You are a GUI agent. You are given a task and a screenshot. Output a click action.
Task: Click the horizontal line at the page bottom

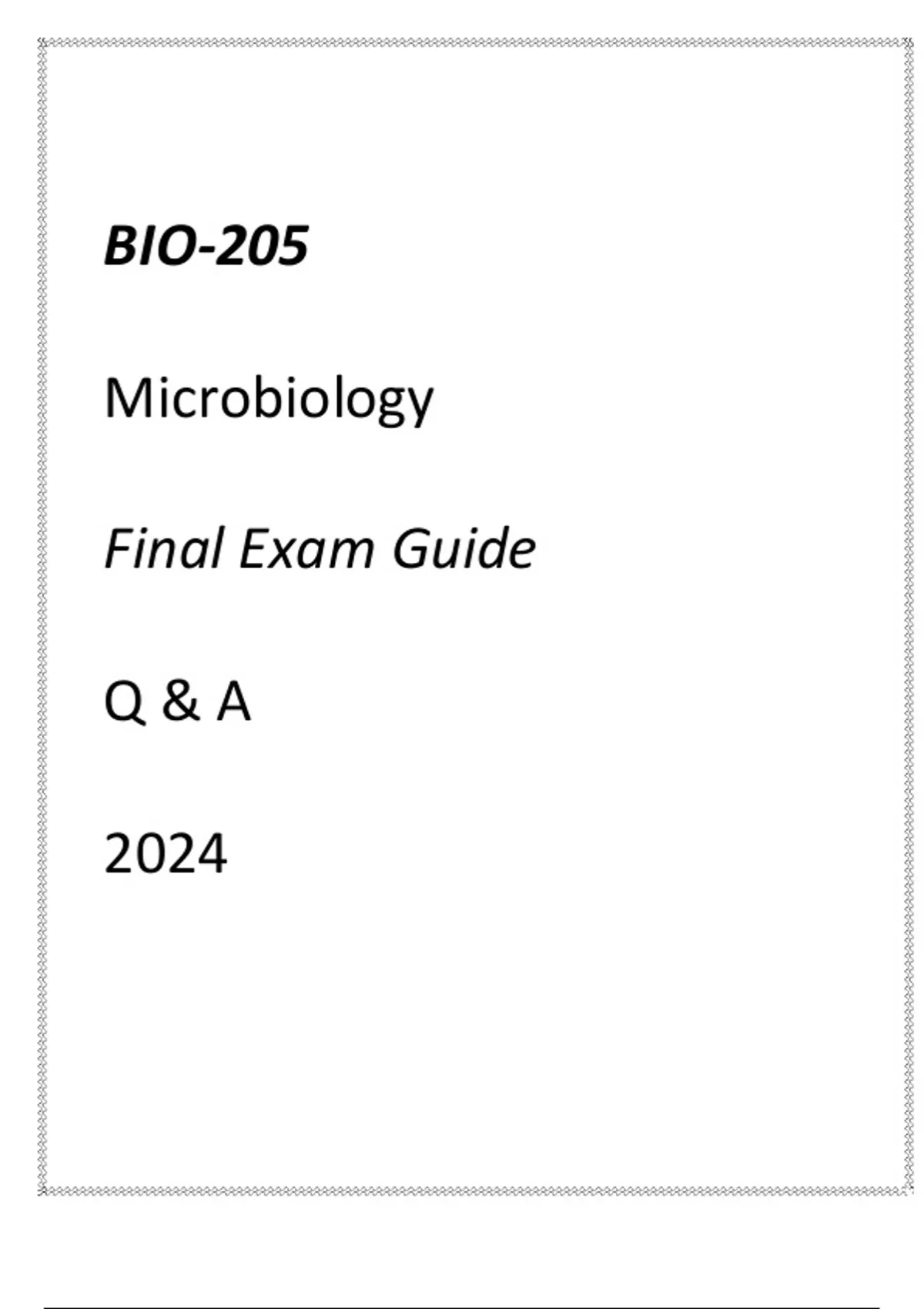click(x=462, y=1307)
